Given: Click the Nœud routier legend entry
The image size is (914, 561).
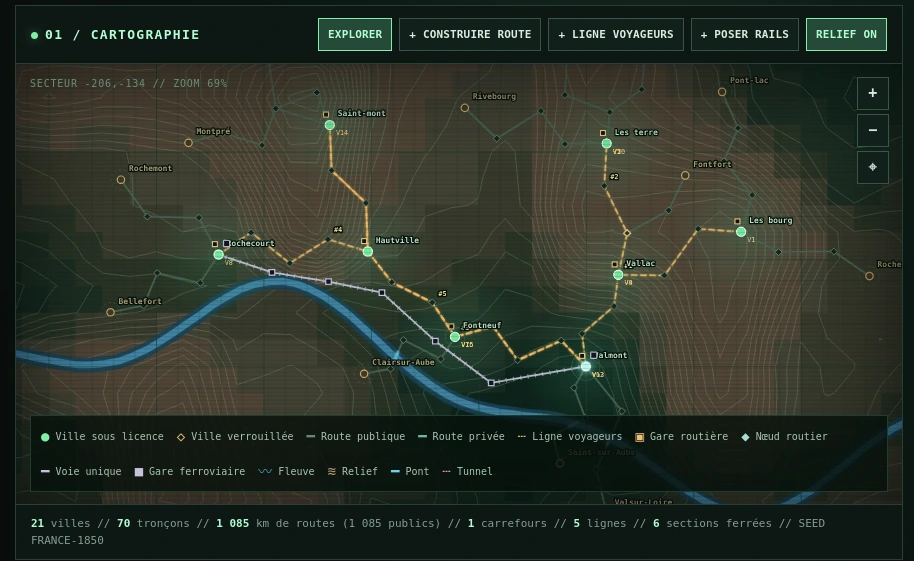Looking at the screenshot, I should pos(784,436).
